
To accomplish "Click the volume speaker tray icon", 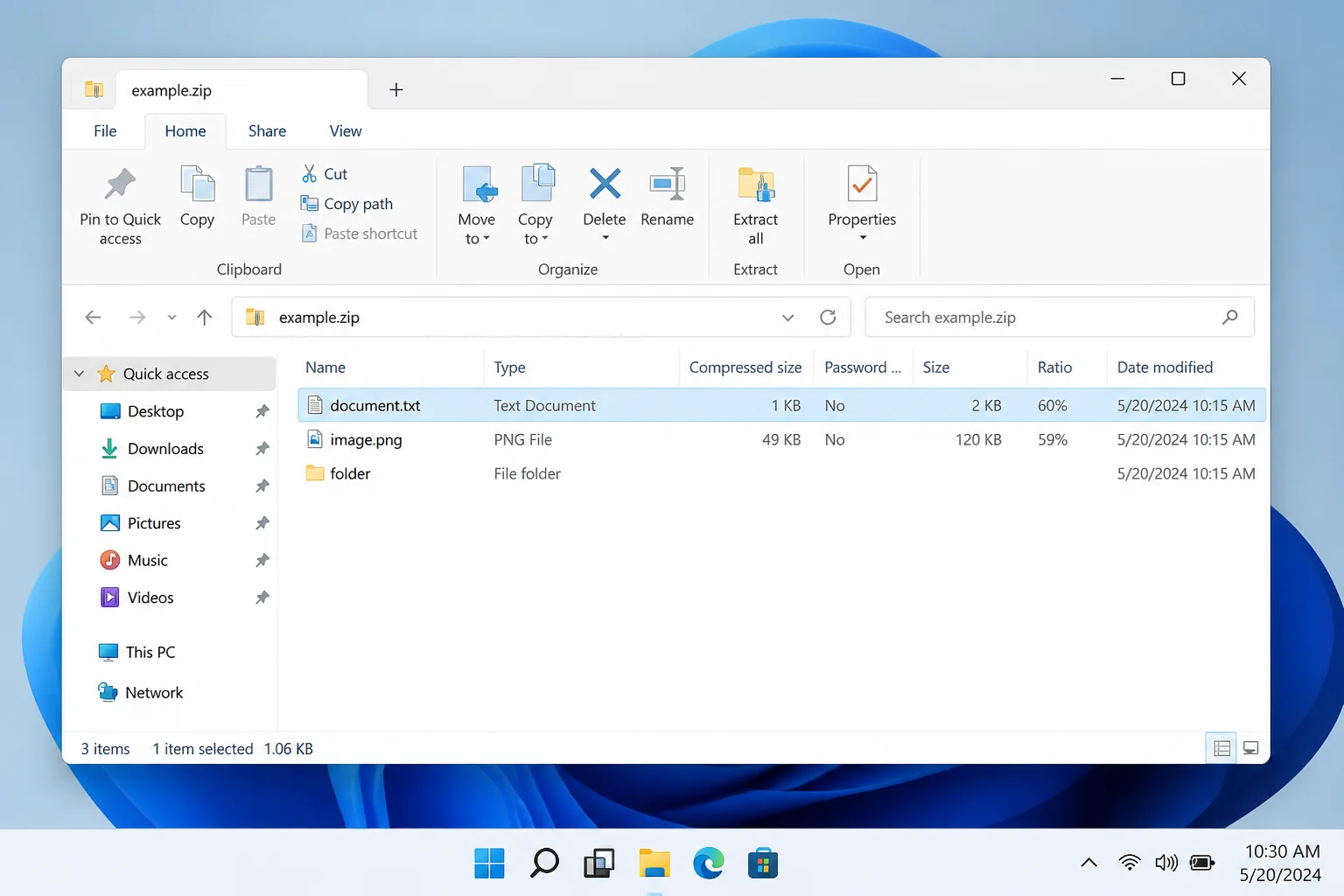I will tap(1166, 864).
